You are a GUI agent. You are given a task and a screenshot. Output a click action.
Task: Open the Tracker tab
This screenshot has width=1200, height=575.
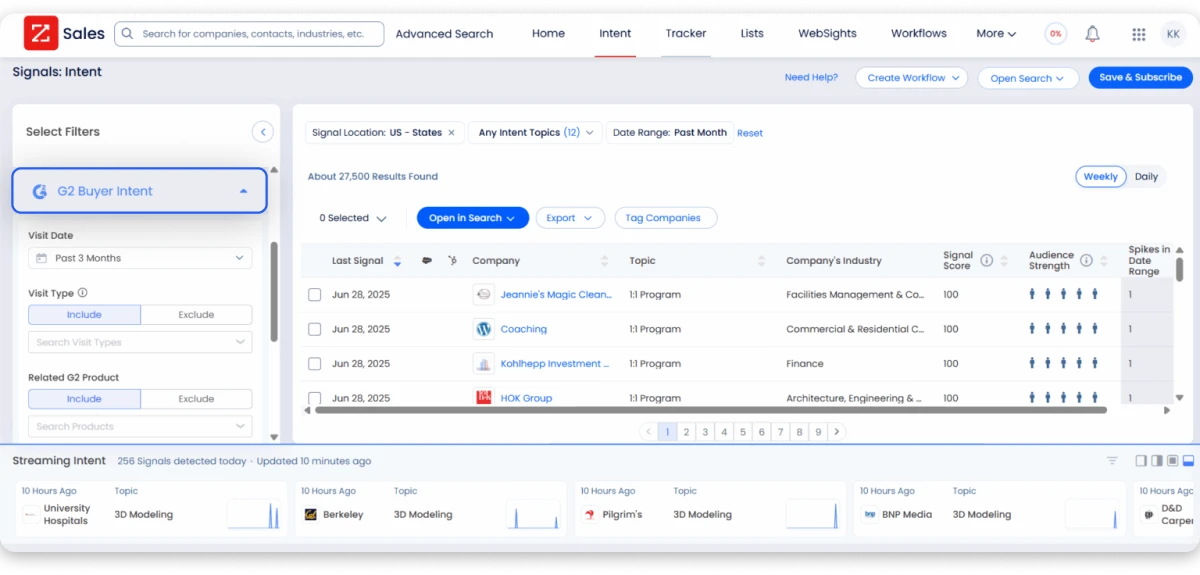click(686, 34)
